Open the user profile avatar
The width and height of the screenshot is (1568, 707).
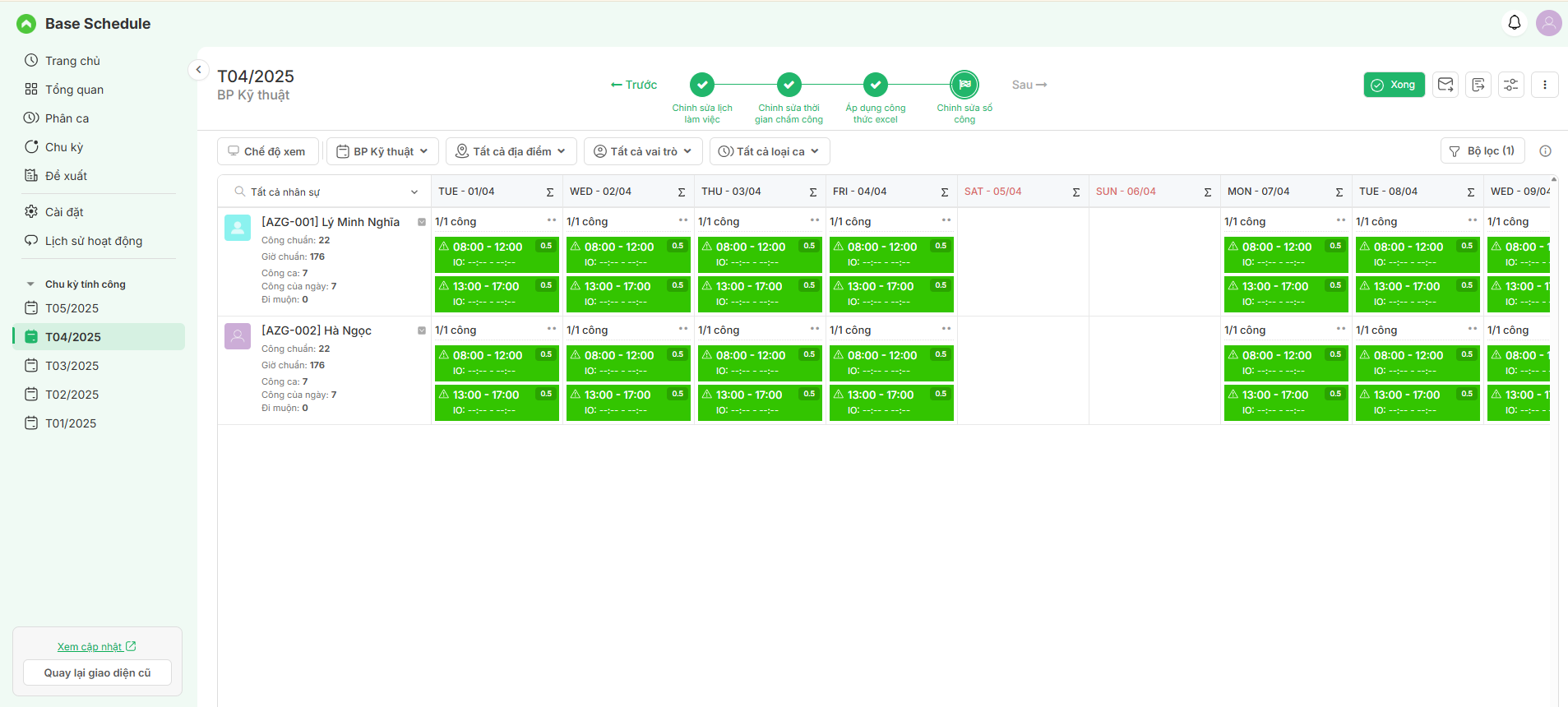pyautogui.click(x=1549, y=23)
